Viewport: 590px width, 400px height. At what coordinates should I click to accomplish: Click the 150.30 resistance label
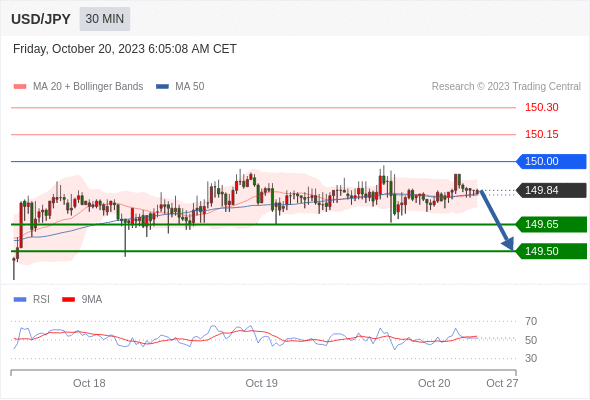click(x=542, y=108)
